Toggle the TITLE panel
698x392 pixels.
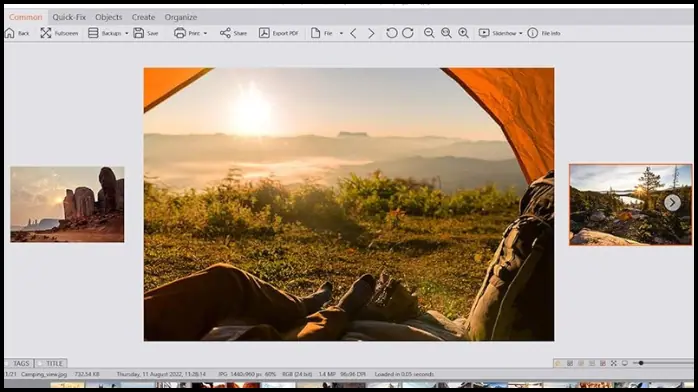51,364
